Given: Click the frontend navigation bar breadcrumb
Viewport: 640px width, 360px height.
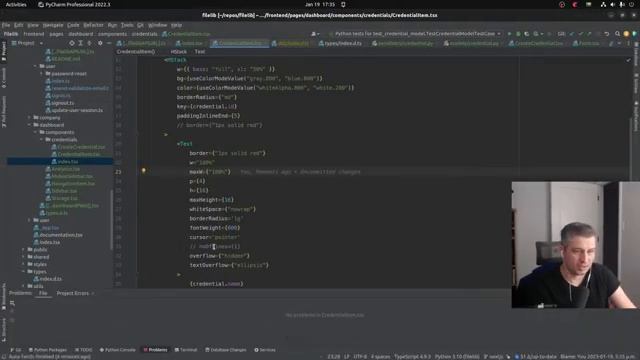Looking at the screenshot, I should tap(33, 34).
